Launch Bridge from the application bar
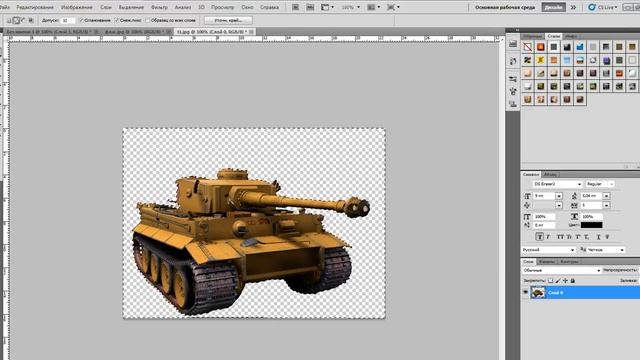This screenshot has width=640, height=360. click(296, 7)
